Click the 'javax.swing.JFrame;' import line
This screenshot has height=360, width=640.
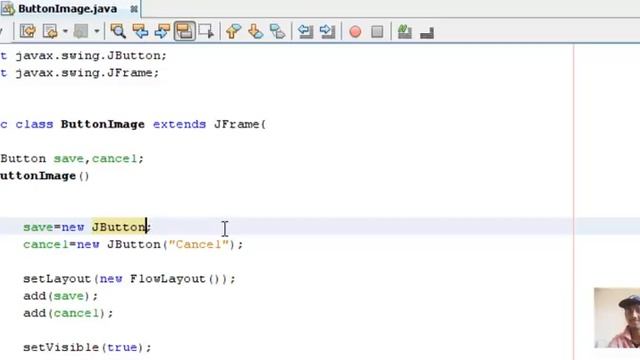click(87, 73)
